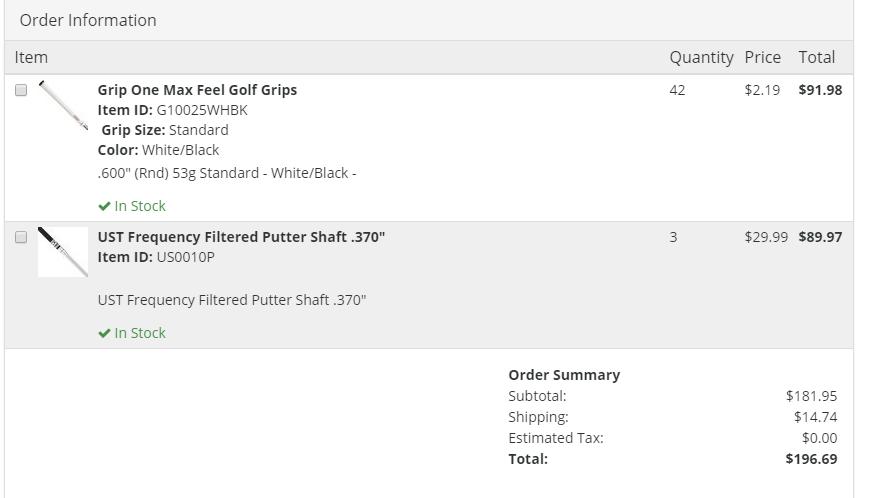
Task: Click the In Stock label under the grips
Action: pyautogui.click(x=140, y=206)
